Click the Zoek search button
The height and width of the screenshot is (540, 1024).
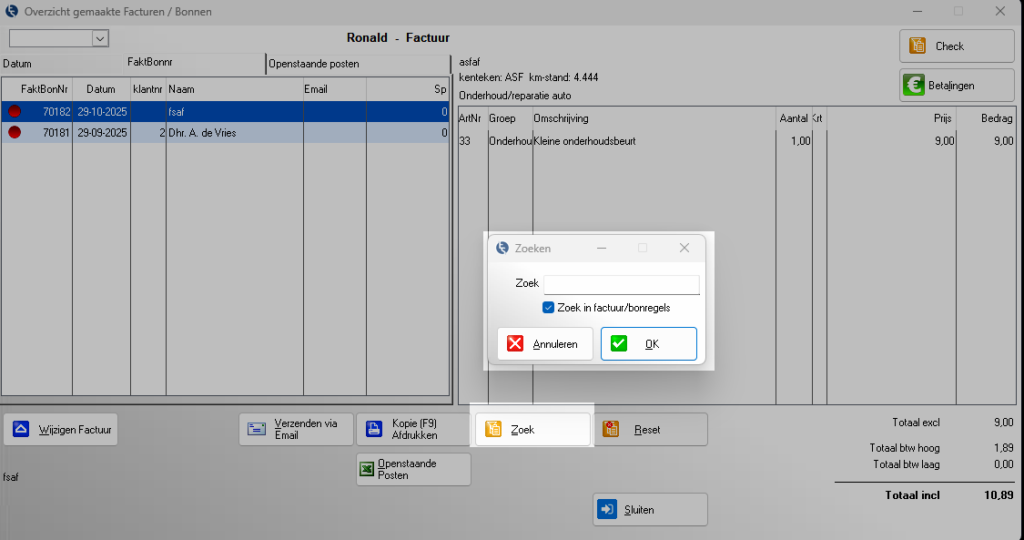click(x=532, y=429)
